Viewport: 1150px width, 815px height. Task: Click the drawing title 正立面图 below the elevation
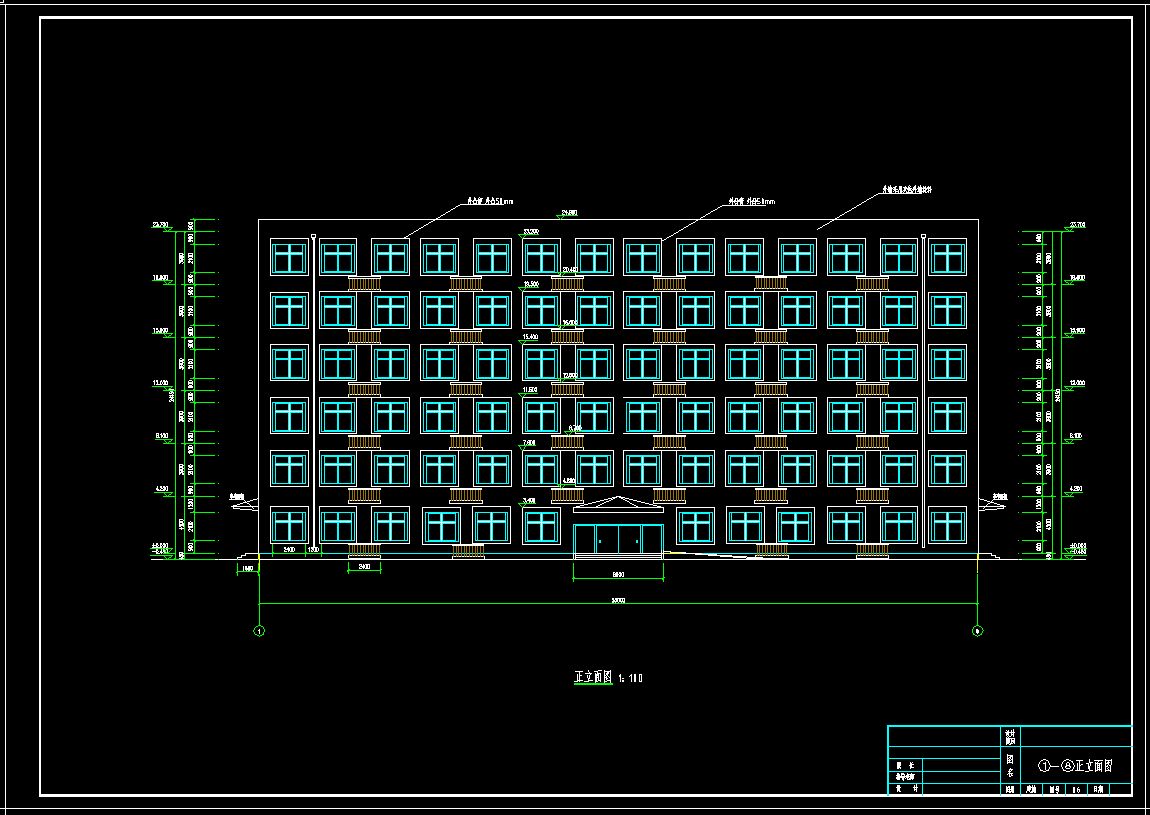tap(592, 677)
